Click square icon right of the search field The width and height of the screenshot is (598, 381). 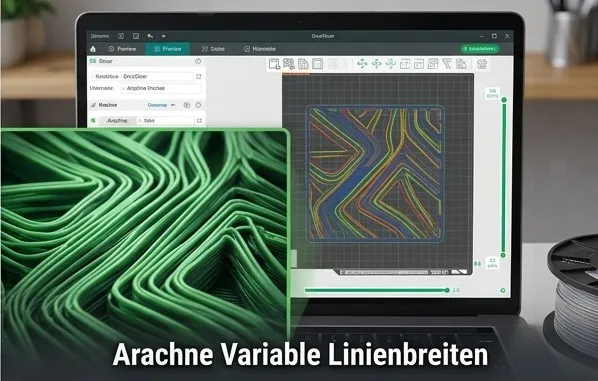coord(199,121)
